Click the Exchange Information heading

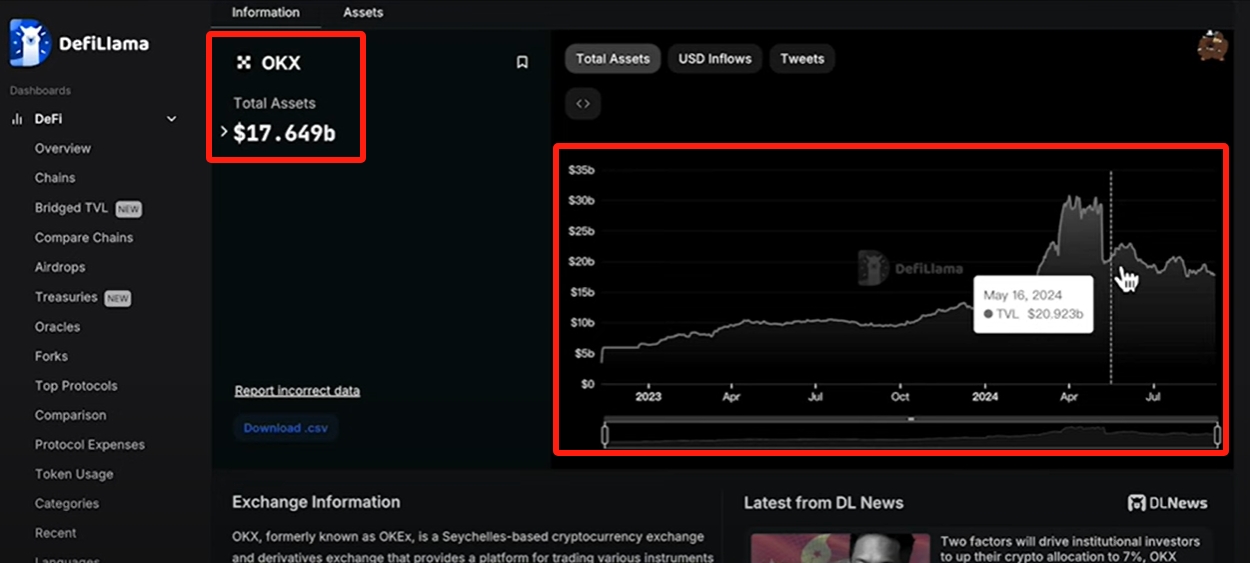316,502
